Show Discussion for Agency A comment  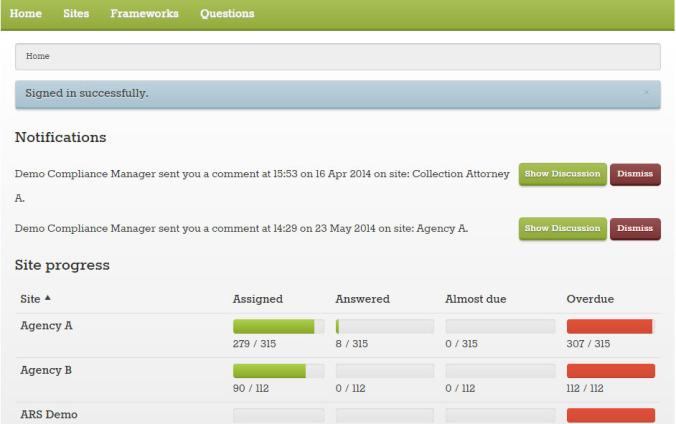(x=563, y=229)
